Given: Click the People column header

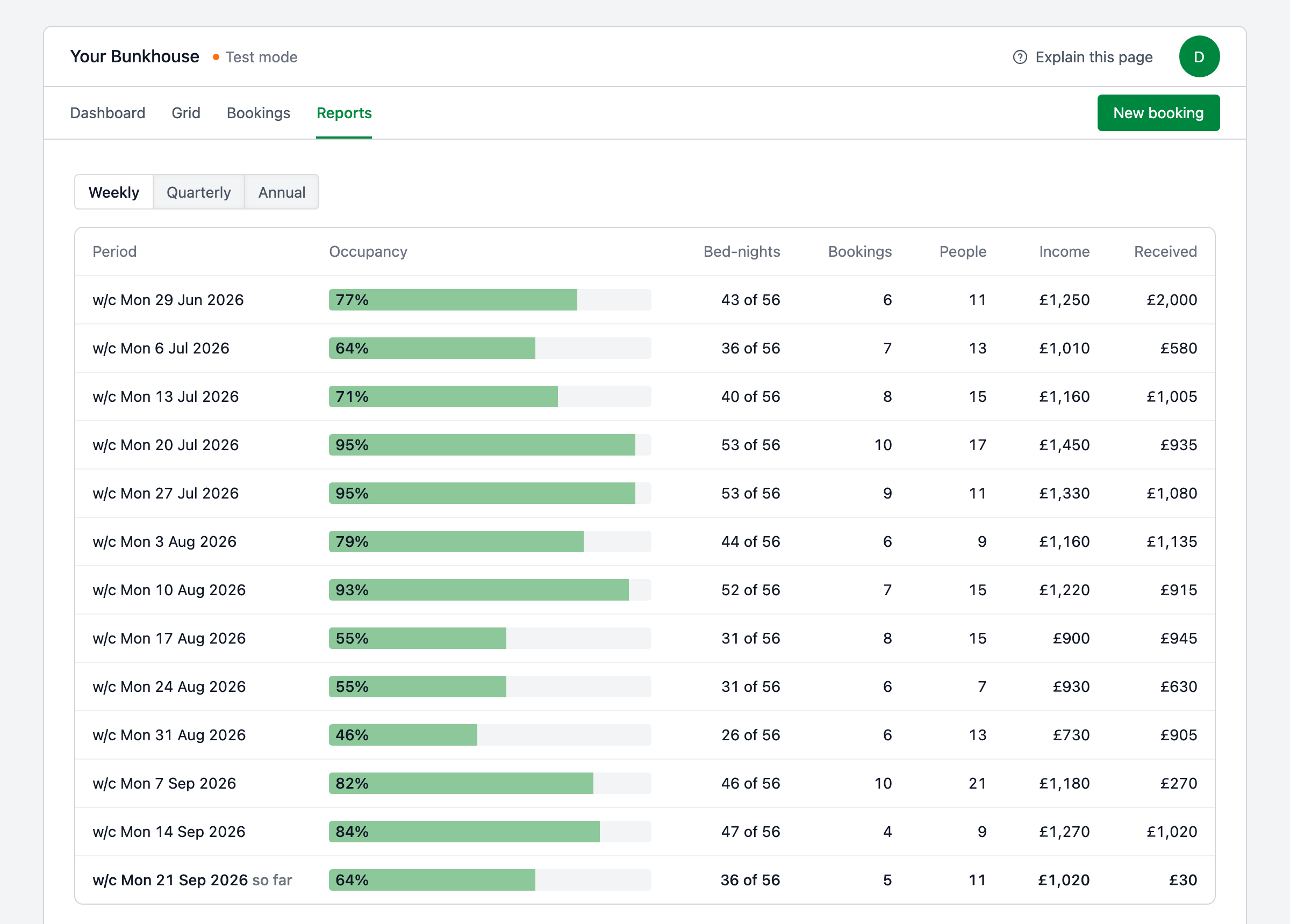Looking at the screenshot, I should 962,251.
